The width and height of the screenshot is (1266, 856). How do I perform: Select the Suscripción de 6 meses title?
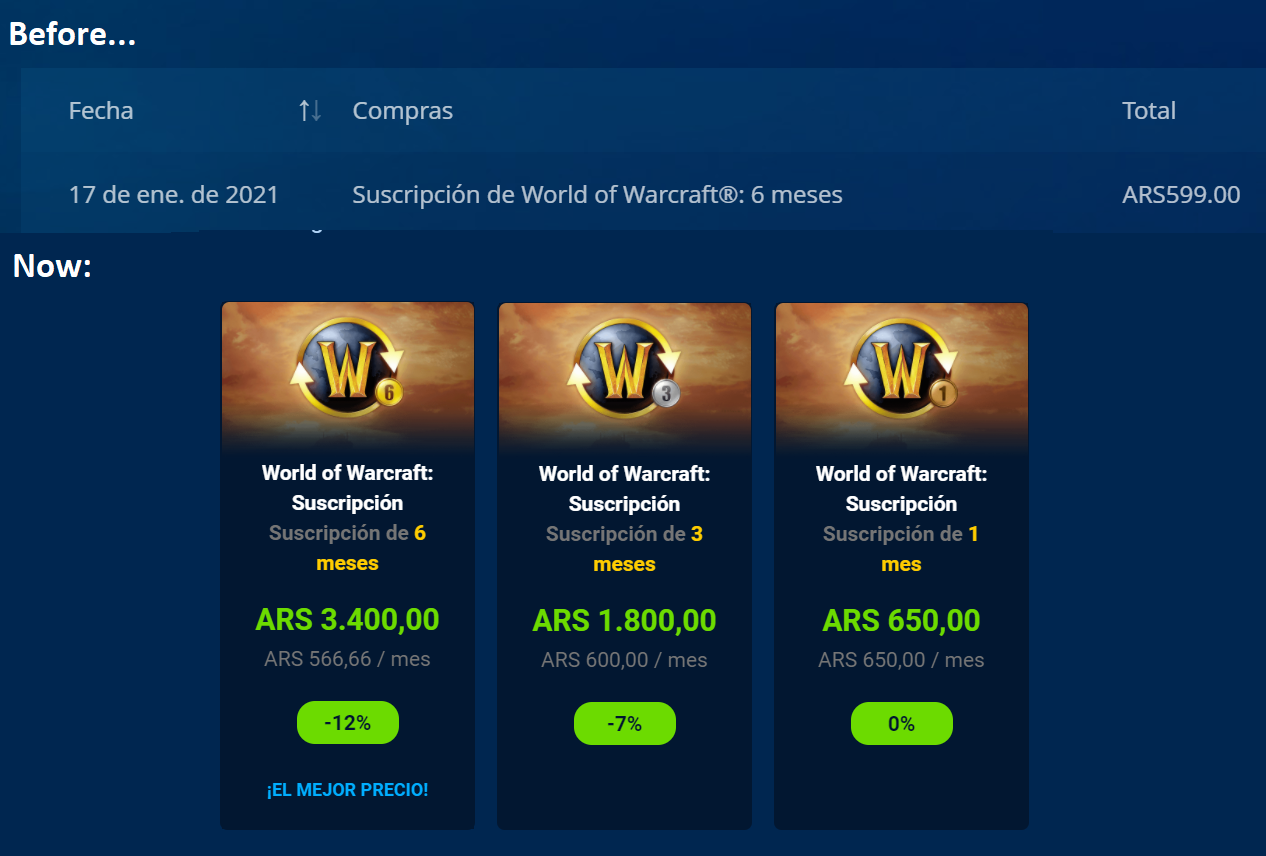coord(347,548)
